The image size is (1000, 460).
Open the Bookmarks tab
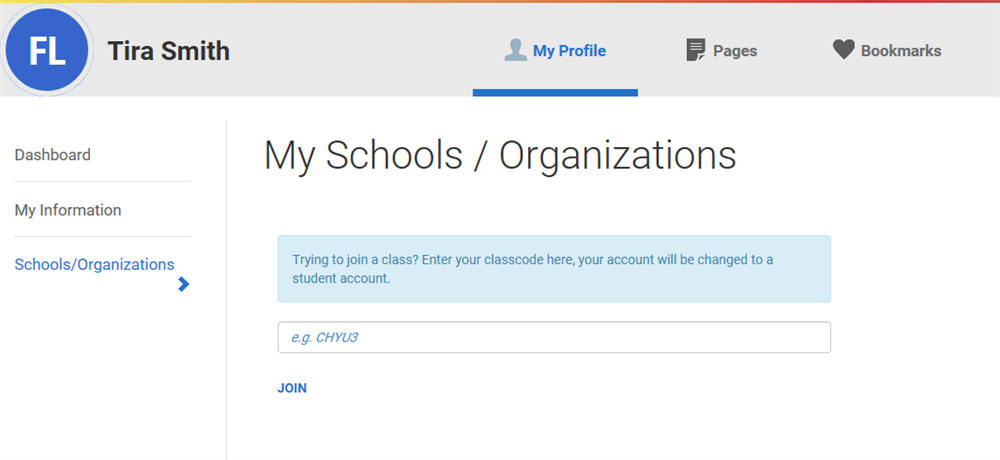(887, 50)
